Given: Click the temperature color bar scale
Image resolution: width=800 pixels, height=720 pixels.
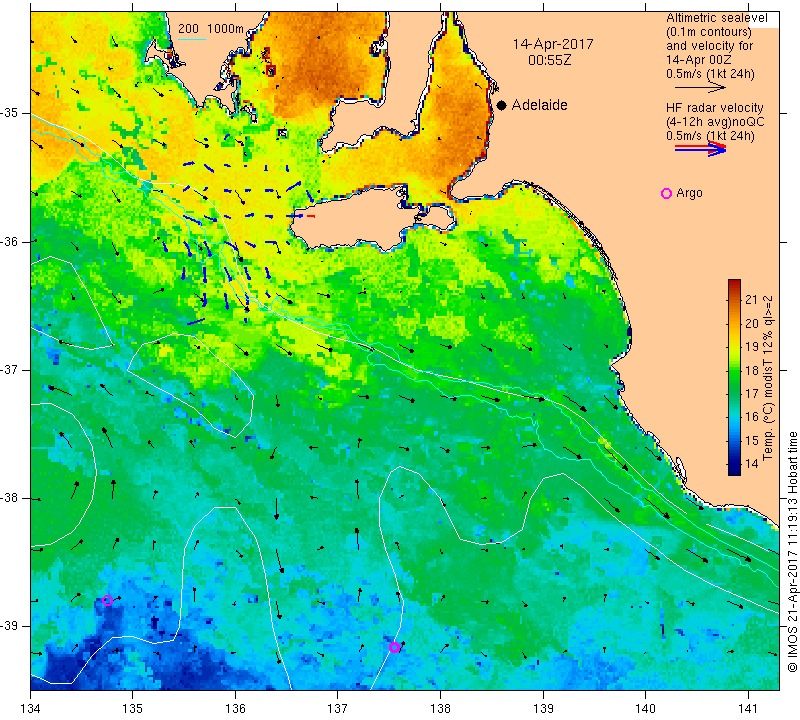Looking at the screenshot, I should (x=734, y=377).
